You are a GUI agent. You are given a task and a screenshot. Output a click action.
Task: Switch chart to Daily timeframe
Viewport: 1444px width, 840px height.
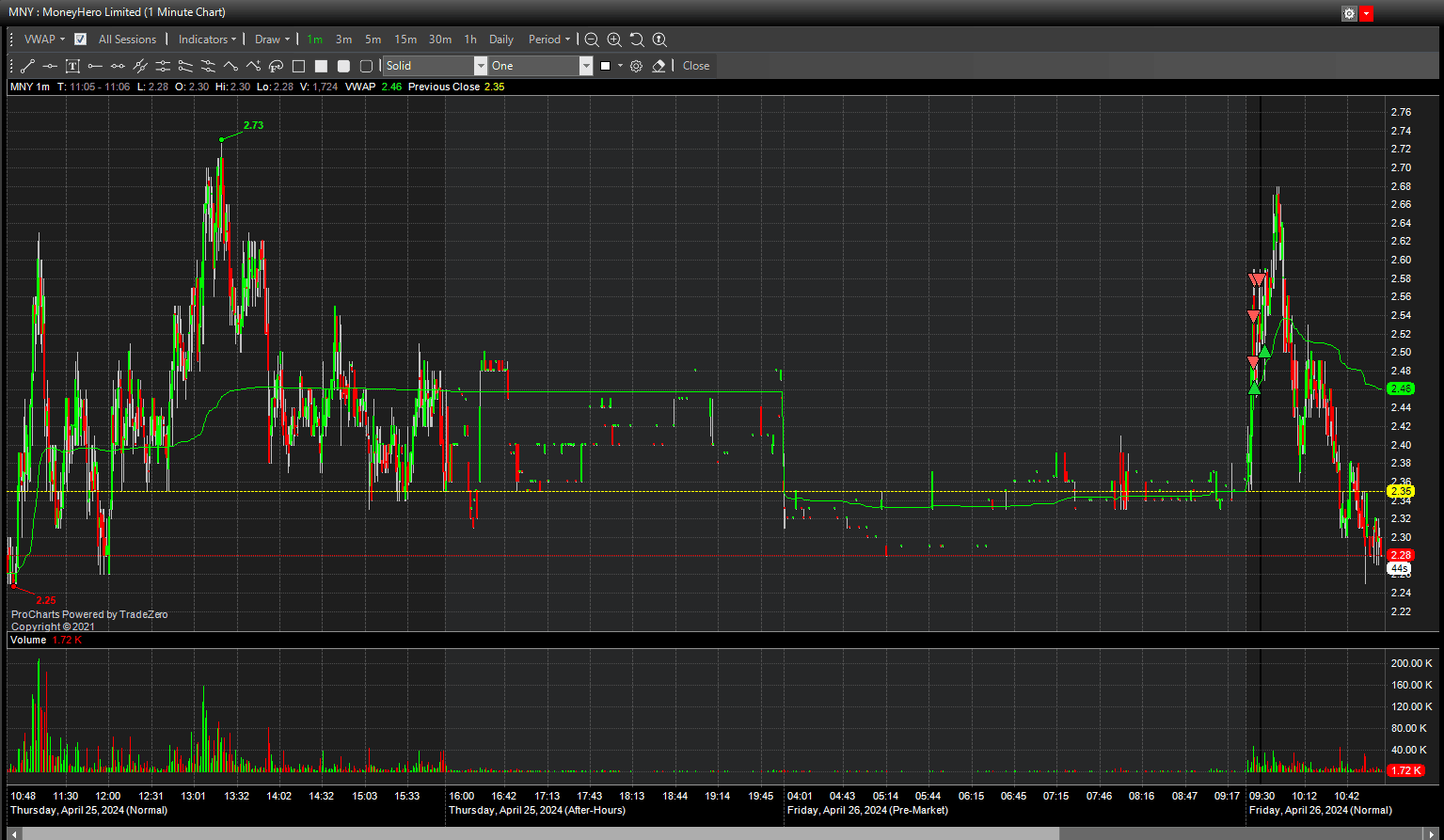coord(501,40)
